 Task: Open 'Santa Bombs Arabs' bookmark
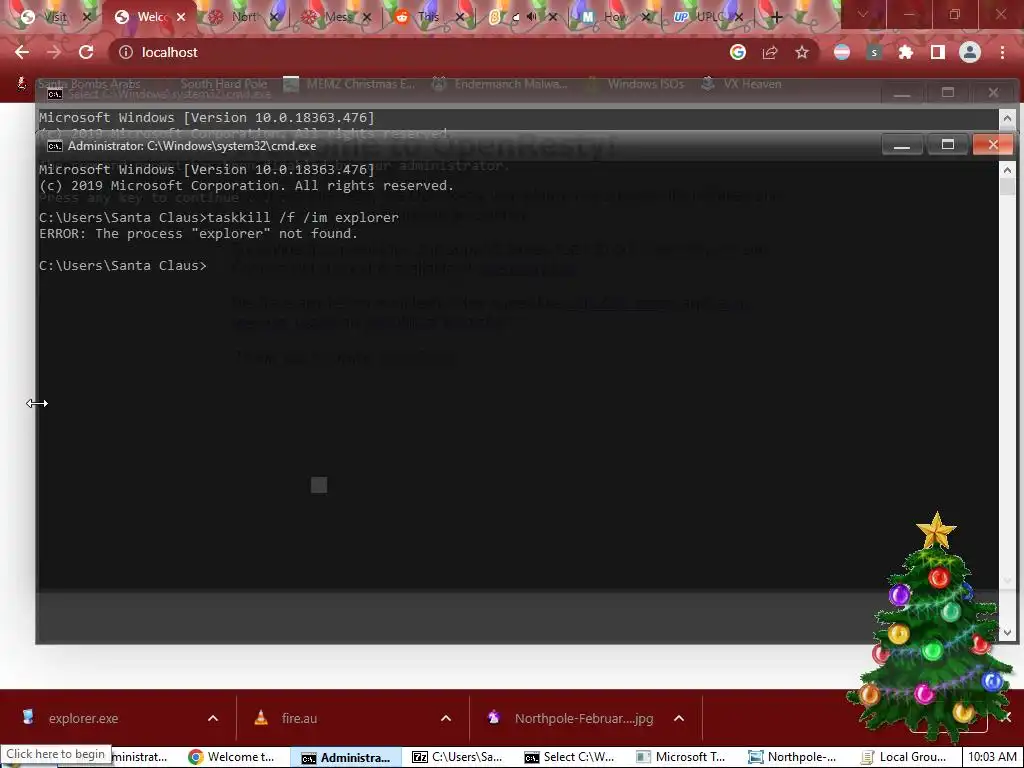click(x=80, y=84)
